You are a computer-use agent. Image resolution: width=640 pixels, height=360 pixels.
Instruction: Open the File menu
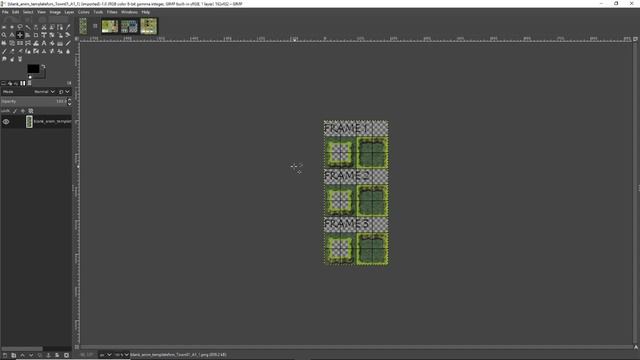point(5,12)
